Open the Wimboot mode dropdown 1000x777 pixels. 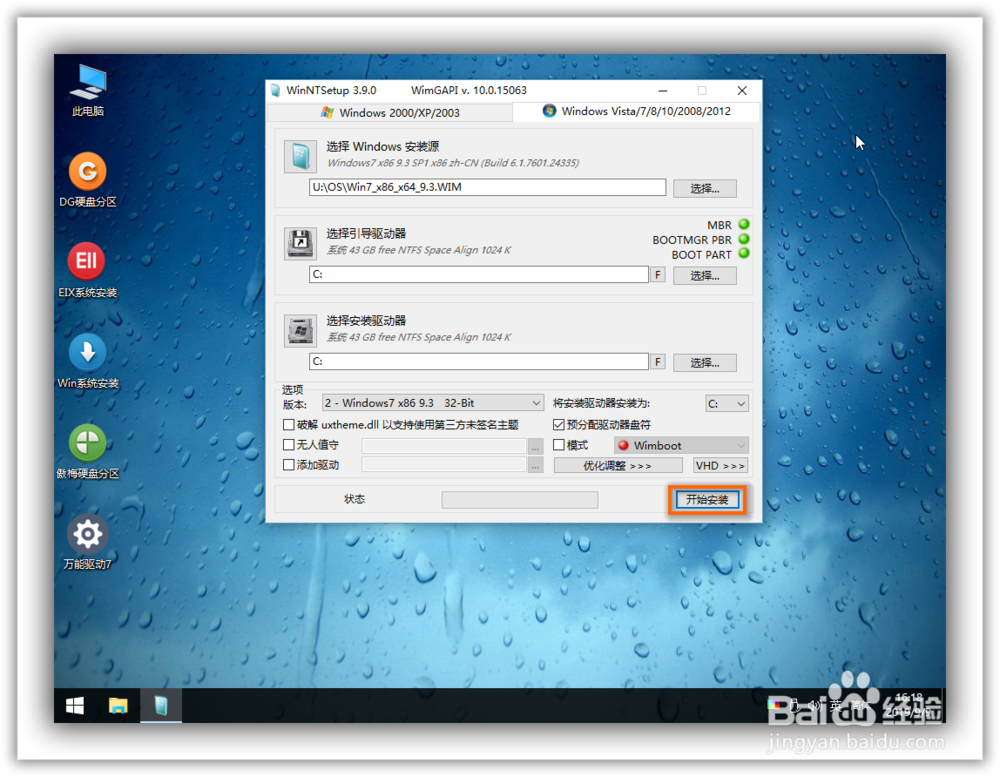[681, 445]
